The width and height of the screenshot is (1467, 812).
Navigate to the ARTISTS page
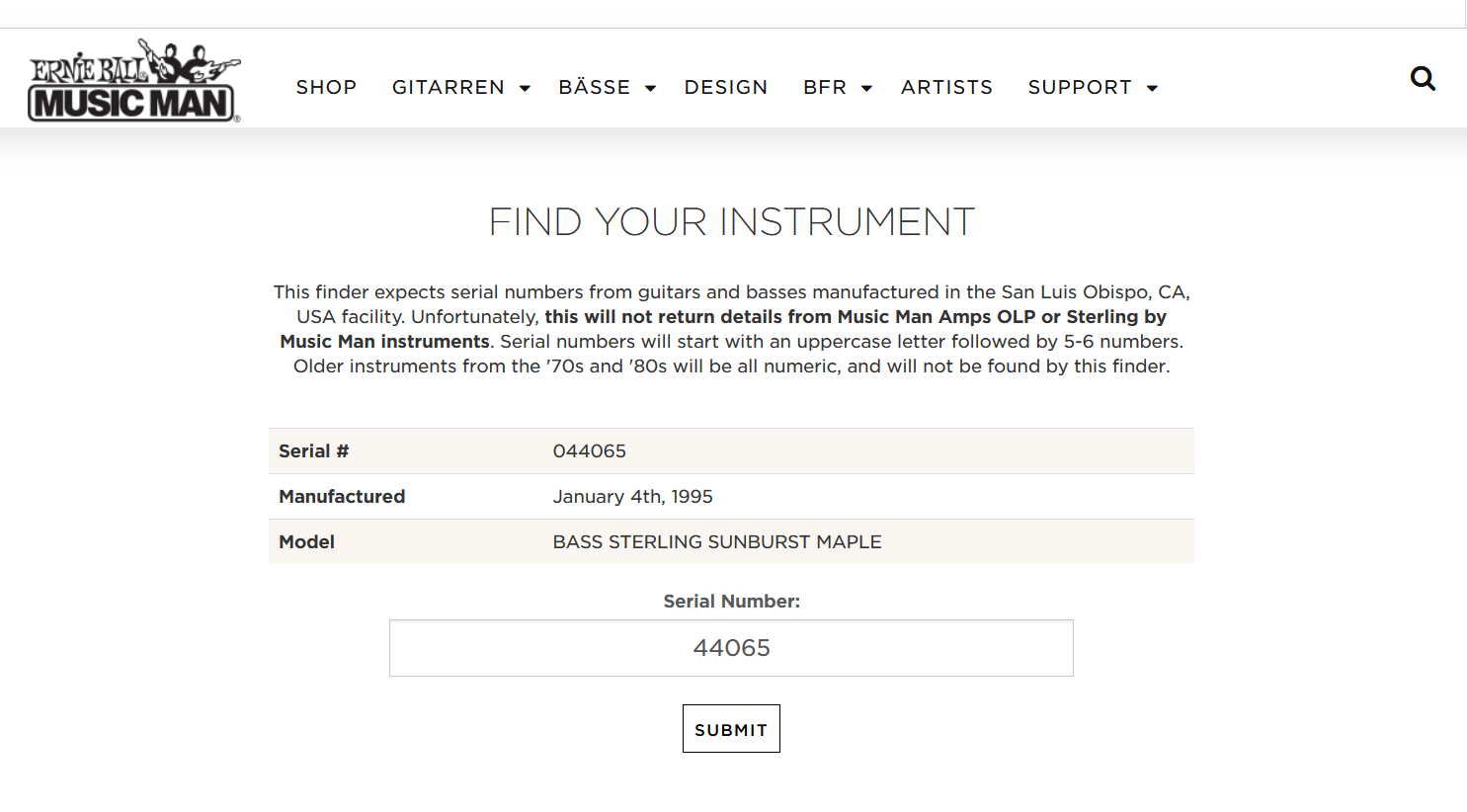pyautogui.click(x=946, y=87)
